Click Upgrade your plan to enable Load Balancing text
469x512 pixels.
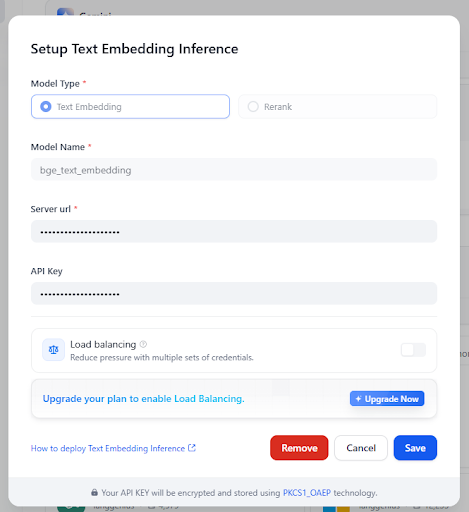[x=144, y=399]
